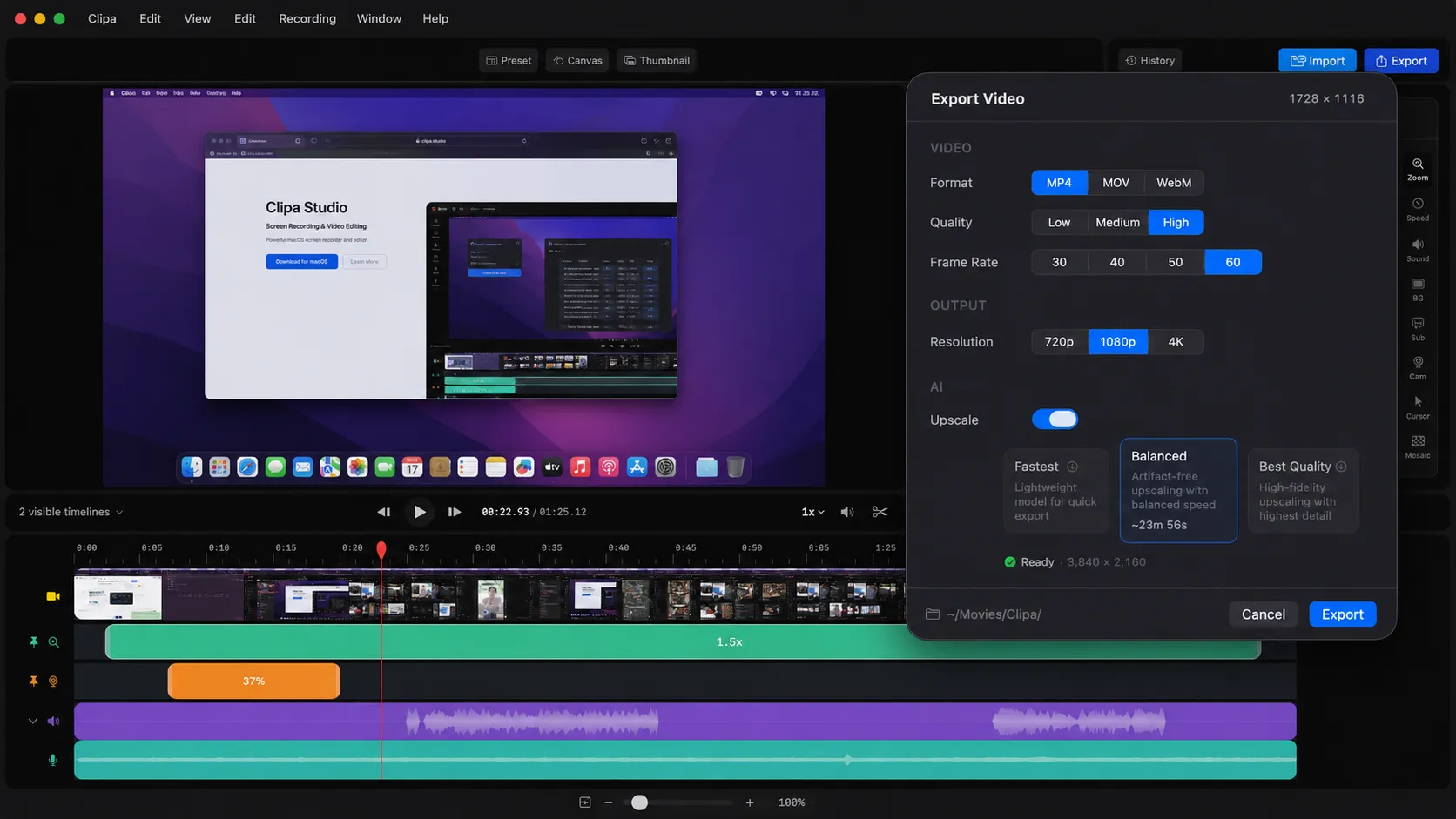Click the folder icon beside ~/Movies/Clipa/
1456x819 pixels.
coord(933,614)
